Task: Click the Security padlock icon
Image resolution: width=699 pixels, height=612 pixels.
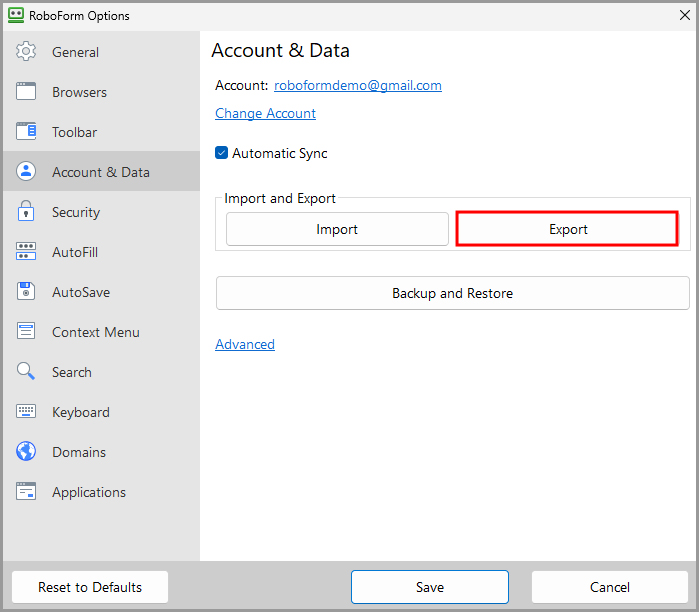Action: (x=26, y=211)
